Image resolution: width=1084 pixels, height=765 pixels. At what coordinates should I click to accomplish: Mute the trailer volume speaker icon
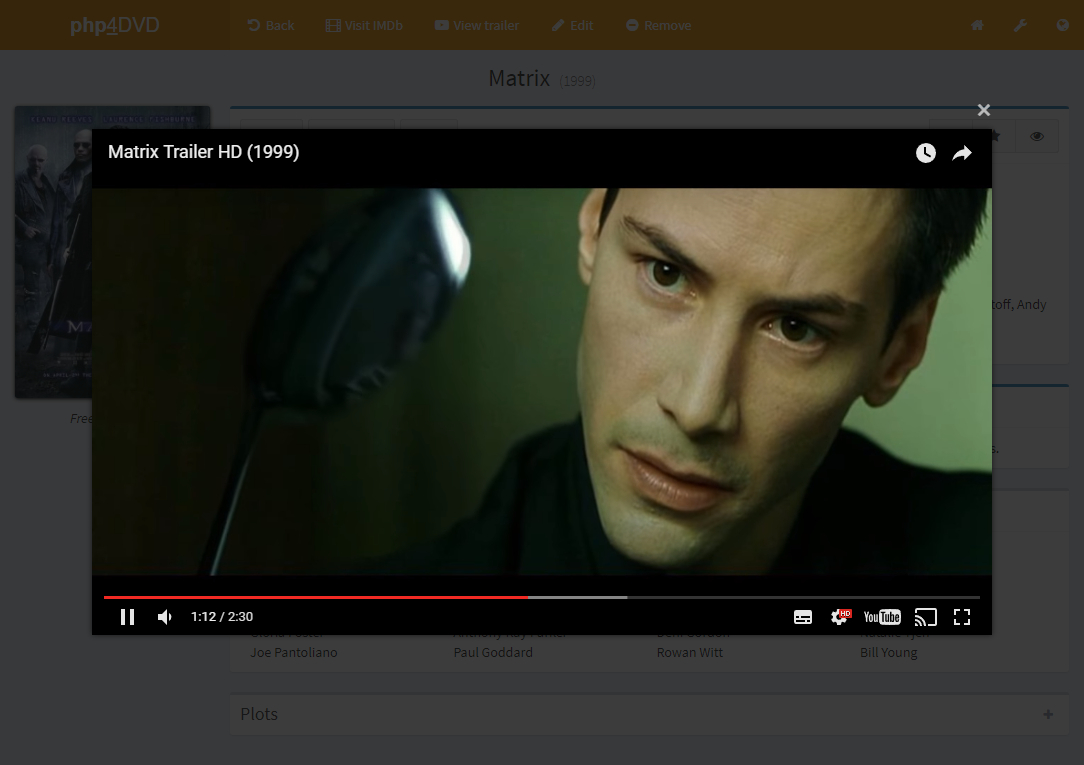[165, 616]
